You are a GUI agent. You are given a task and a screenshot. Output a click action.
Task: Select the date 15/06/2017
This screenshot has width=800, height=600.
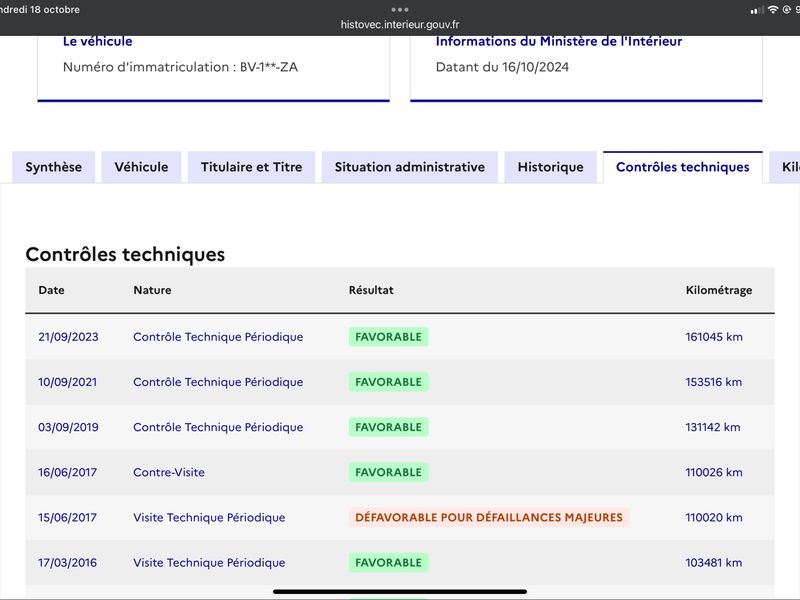click(x=67, y=517)
